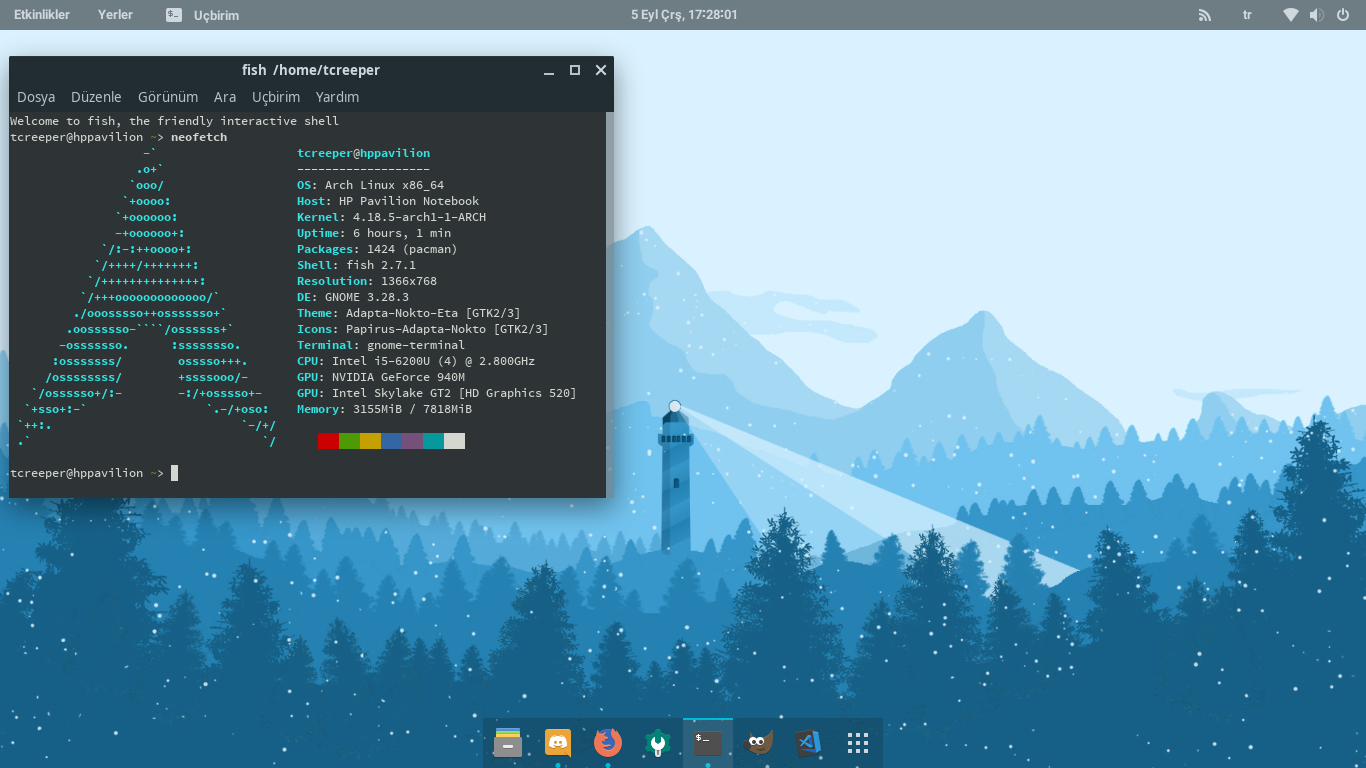Open Firefox from the dock
The image size is (1366, 768).
[x=607, y=742]
